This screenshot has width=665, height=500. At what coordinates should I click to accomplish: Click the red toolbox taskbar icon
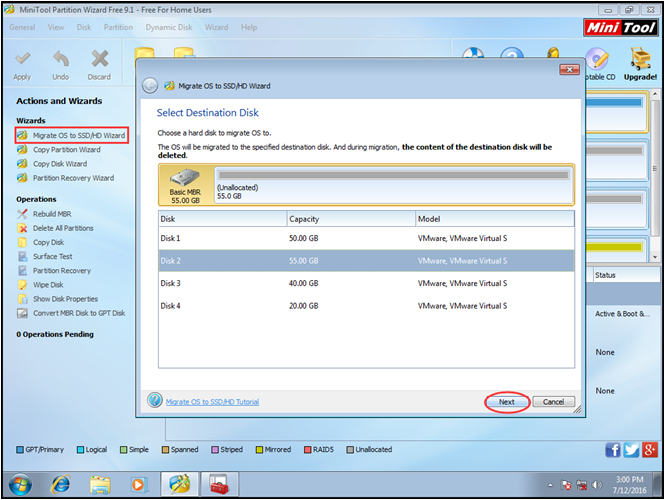point(219,484)
